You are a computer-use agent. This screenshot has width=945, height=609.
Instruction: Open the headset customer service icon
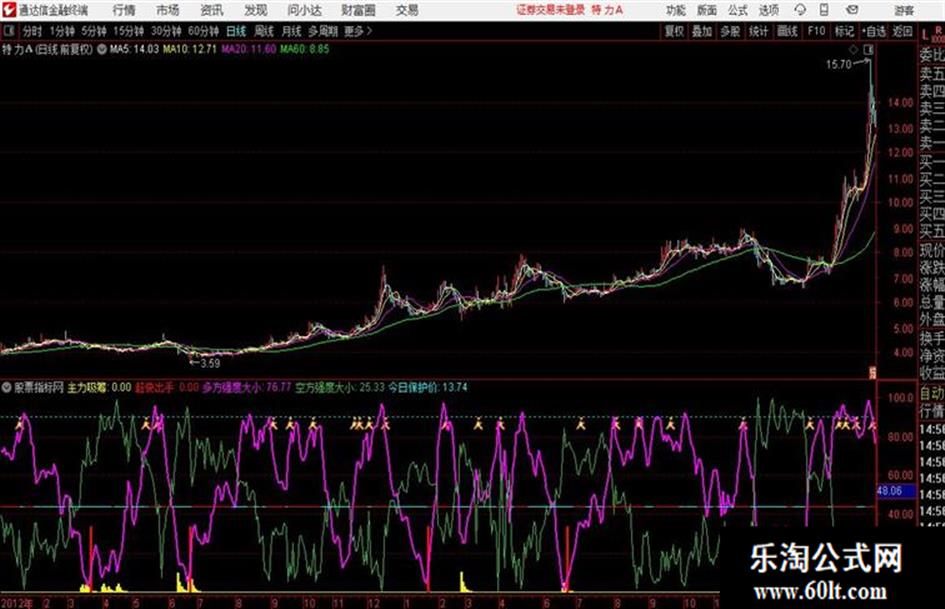(800, 10)
